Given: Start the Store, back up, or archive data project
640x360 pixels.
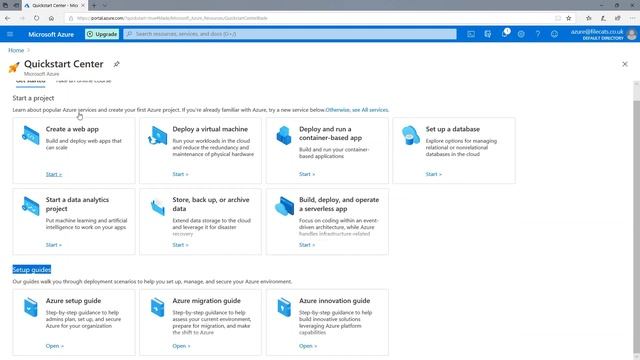Looking at the screenshot, I should 180,245.
